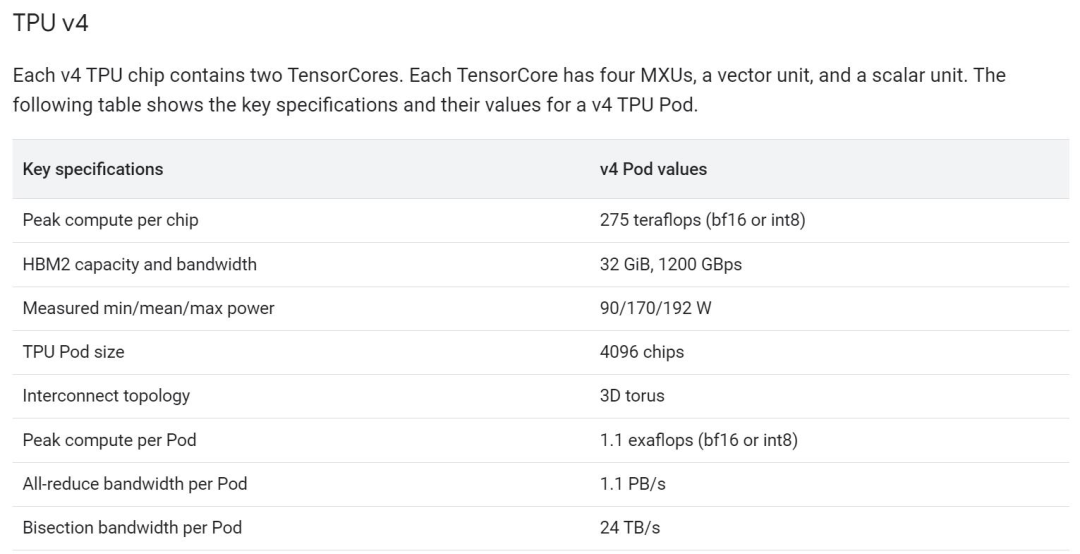The image size is (1080, 554).
Task: Click the Peak compute per Pod label
Action: pos(109,440)
